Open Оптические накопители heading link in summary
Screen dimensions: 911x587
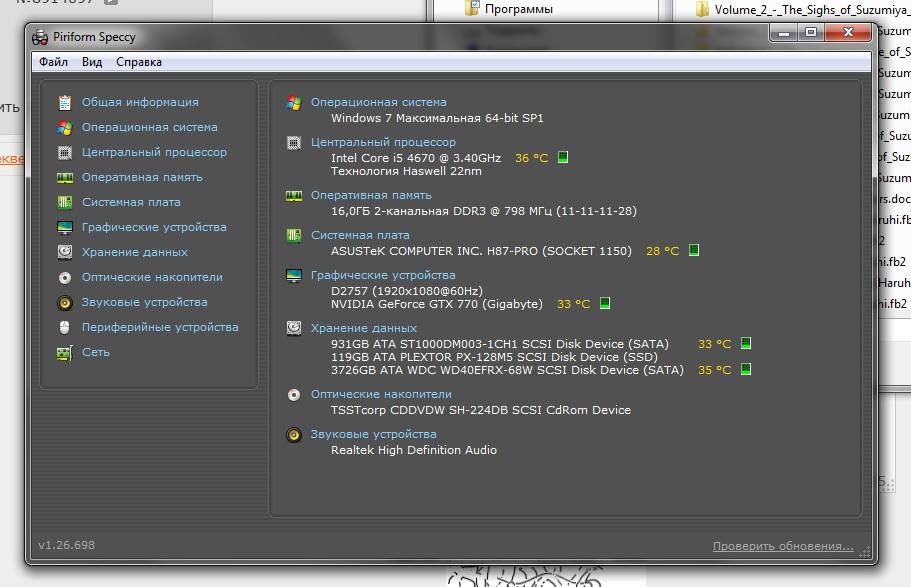tap(381, 394)
